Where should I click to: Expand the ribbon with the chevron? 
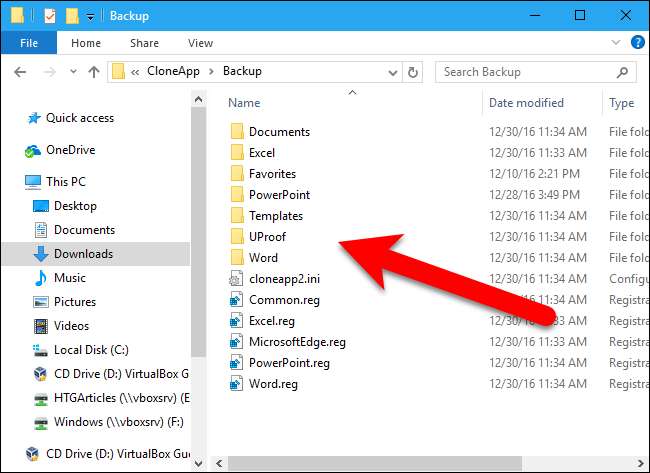(x=616, y=42)
